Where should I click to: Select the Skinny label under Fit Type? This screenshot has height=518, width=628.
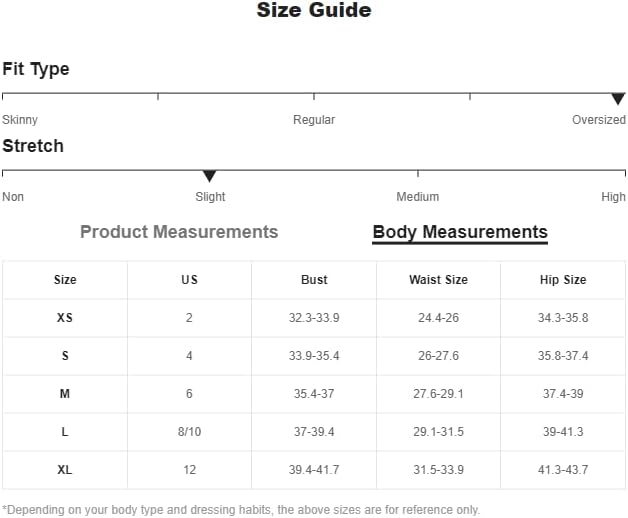click(20, 120)
